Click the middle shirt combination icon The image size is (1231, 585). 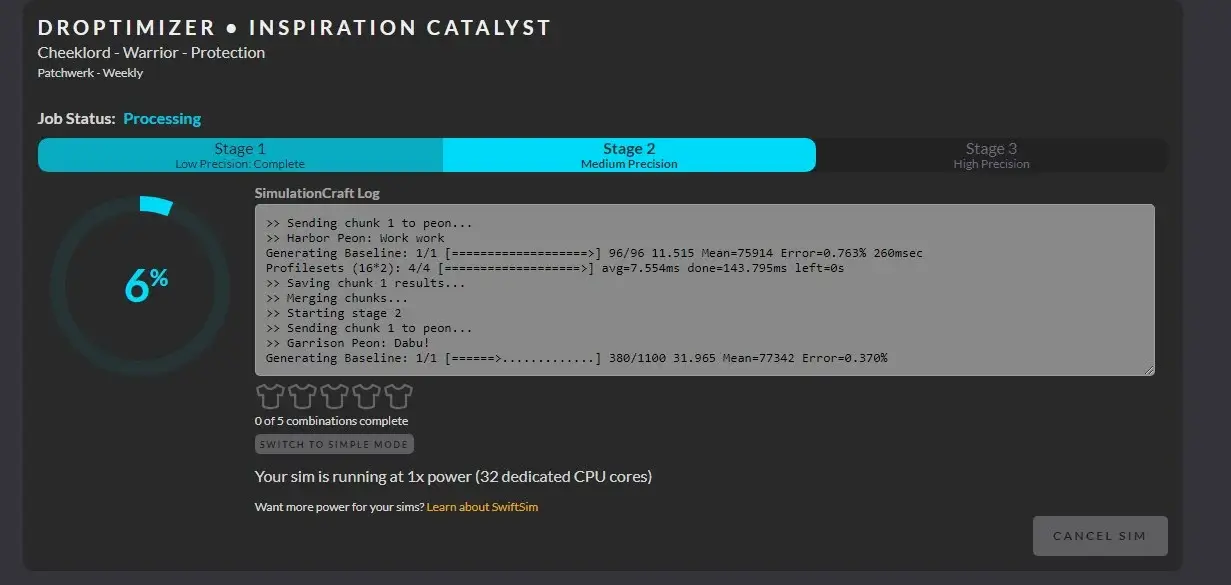tap(334, 397)
